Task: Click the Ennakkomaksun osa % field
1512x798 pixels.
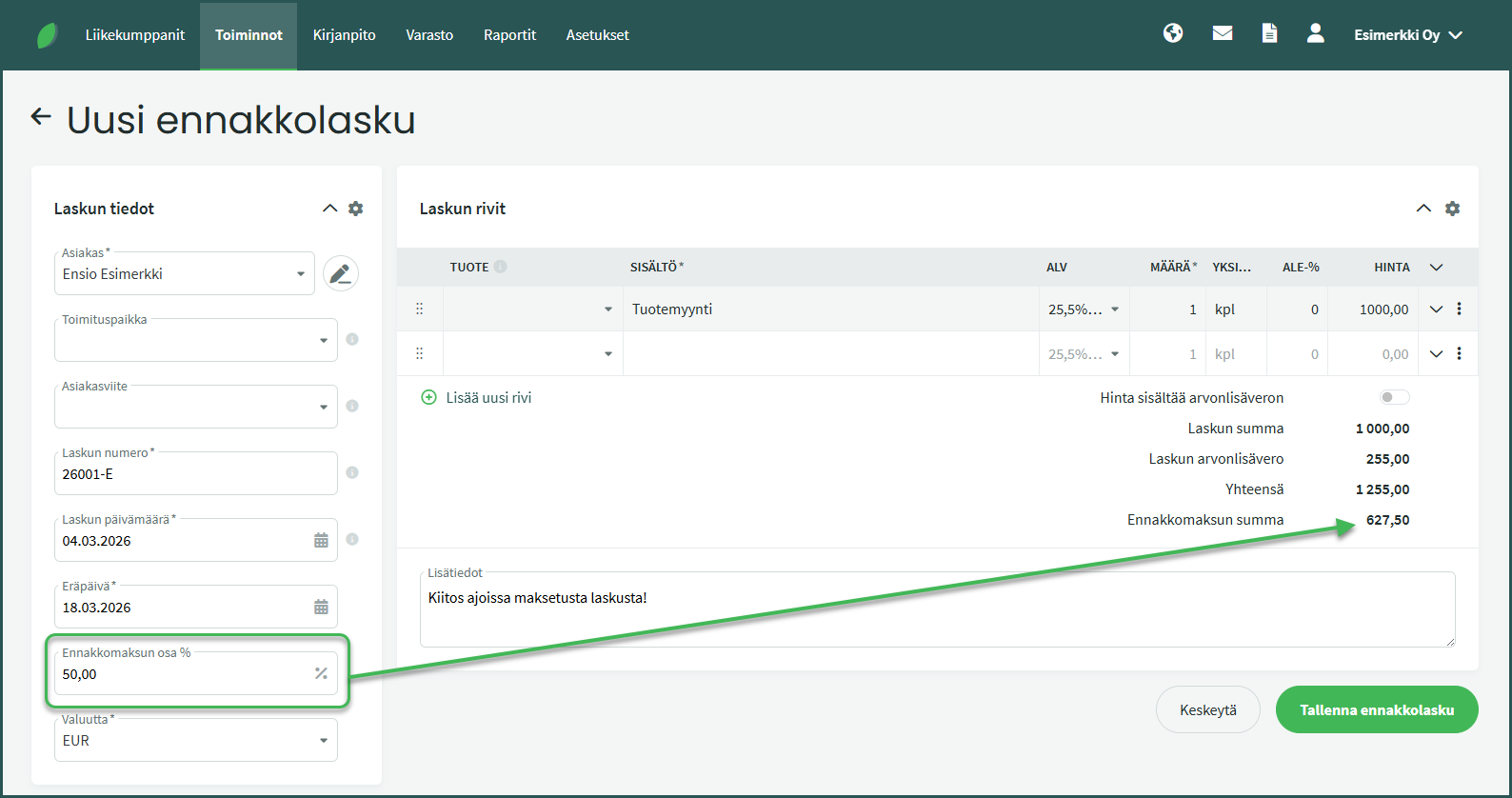Action: pyautogui.click(x=196, y=673)
